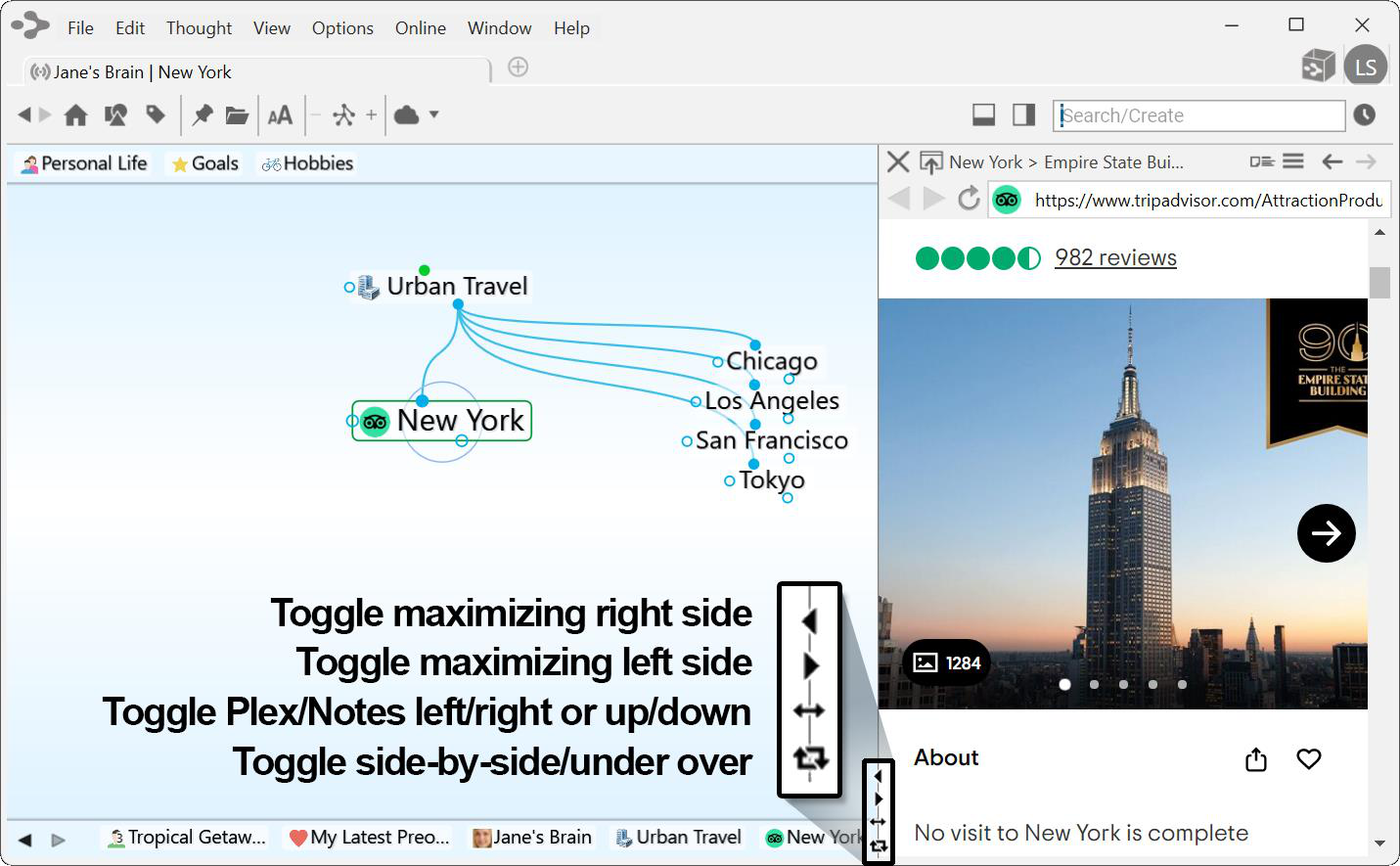Image resolution: width=1400 pixels, height=866 pixels.
Task: Click the clock icon beside the search box
Action: tap(1365, 115)
